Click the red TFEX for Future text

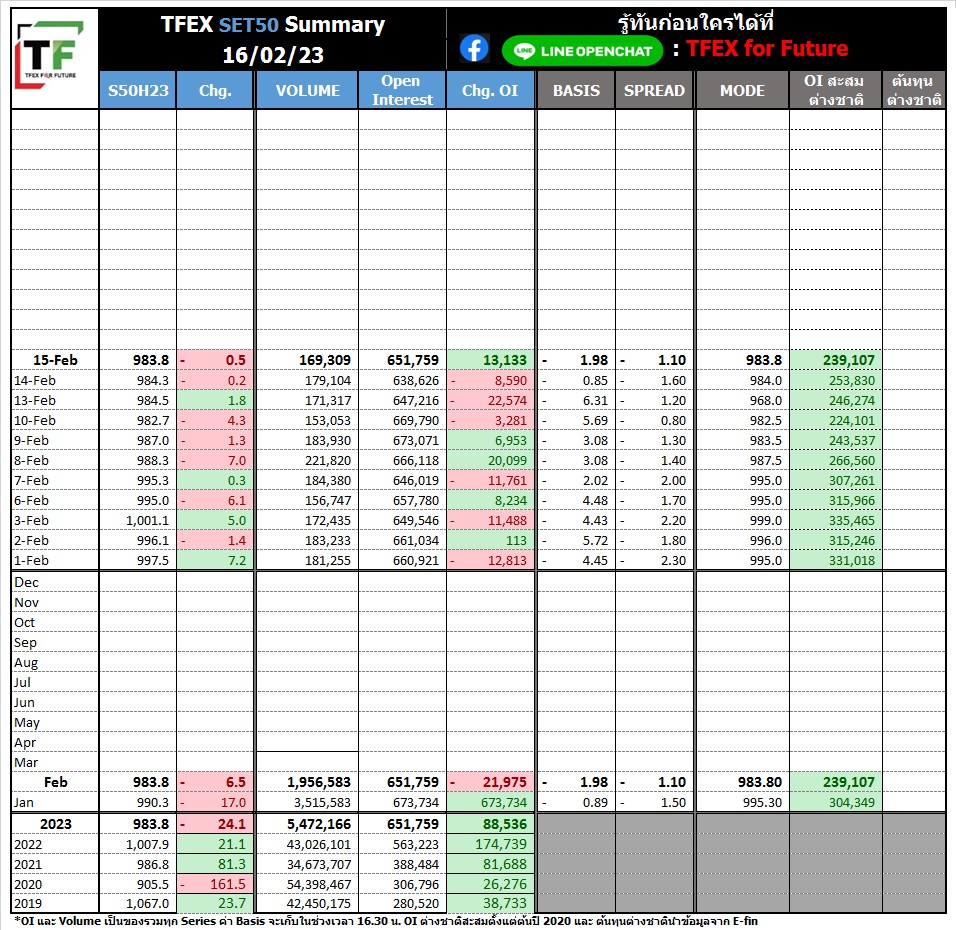pyautogui.click(x=767, y=48)
